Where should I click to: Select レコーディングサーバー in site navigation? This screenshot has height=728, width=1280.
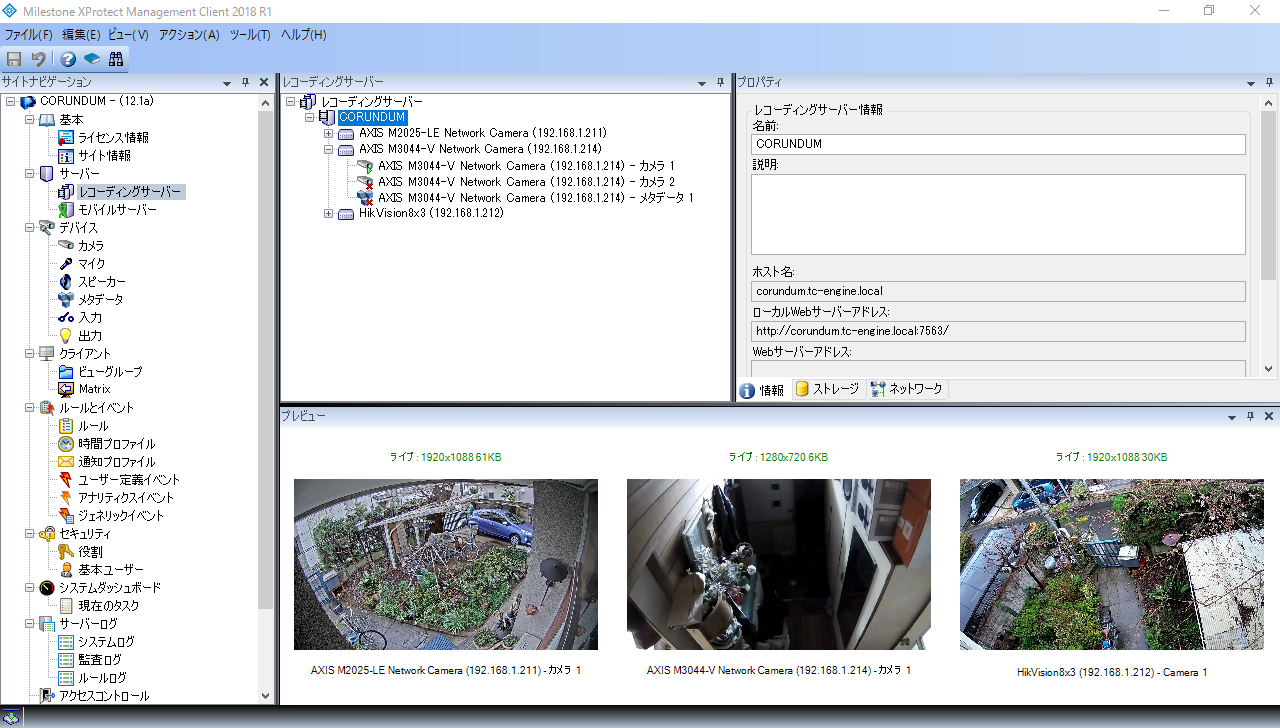click(130, 192)
